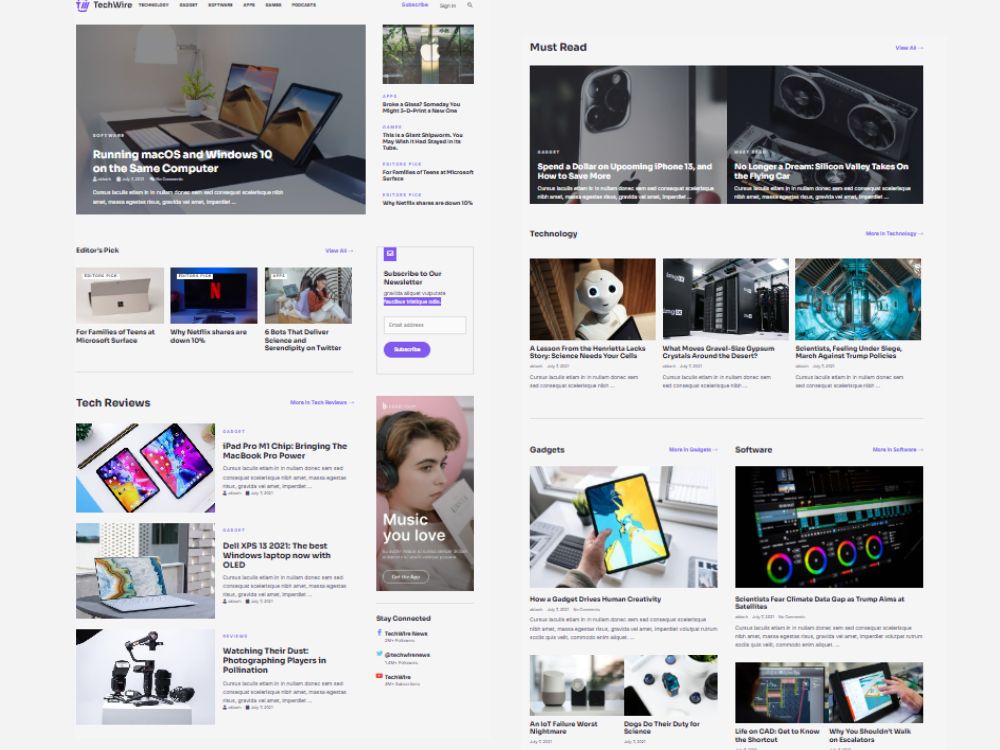
Task: Open the robot thumbnail in Technology section
Action: 592,299
